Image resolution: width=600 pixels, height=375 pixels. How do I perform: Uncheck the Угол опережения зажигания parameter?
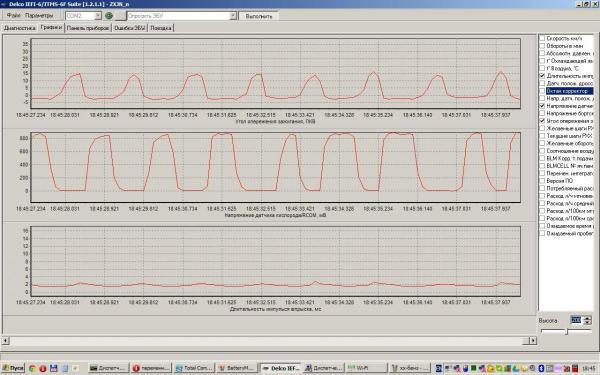542,121
